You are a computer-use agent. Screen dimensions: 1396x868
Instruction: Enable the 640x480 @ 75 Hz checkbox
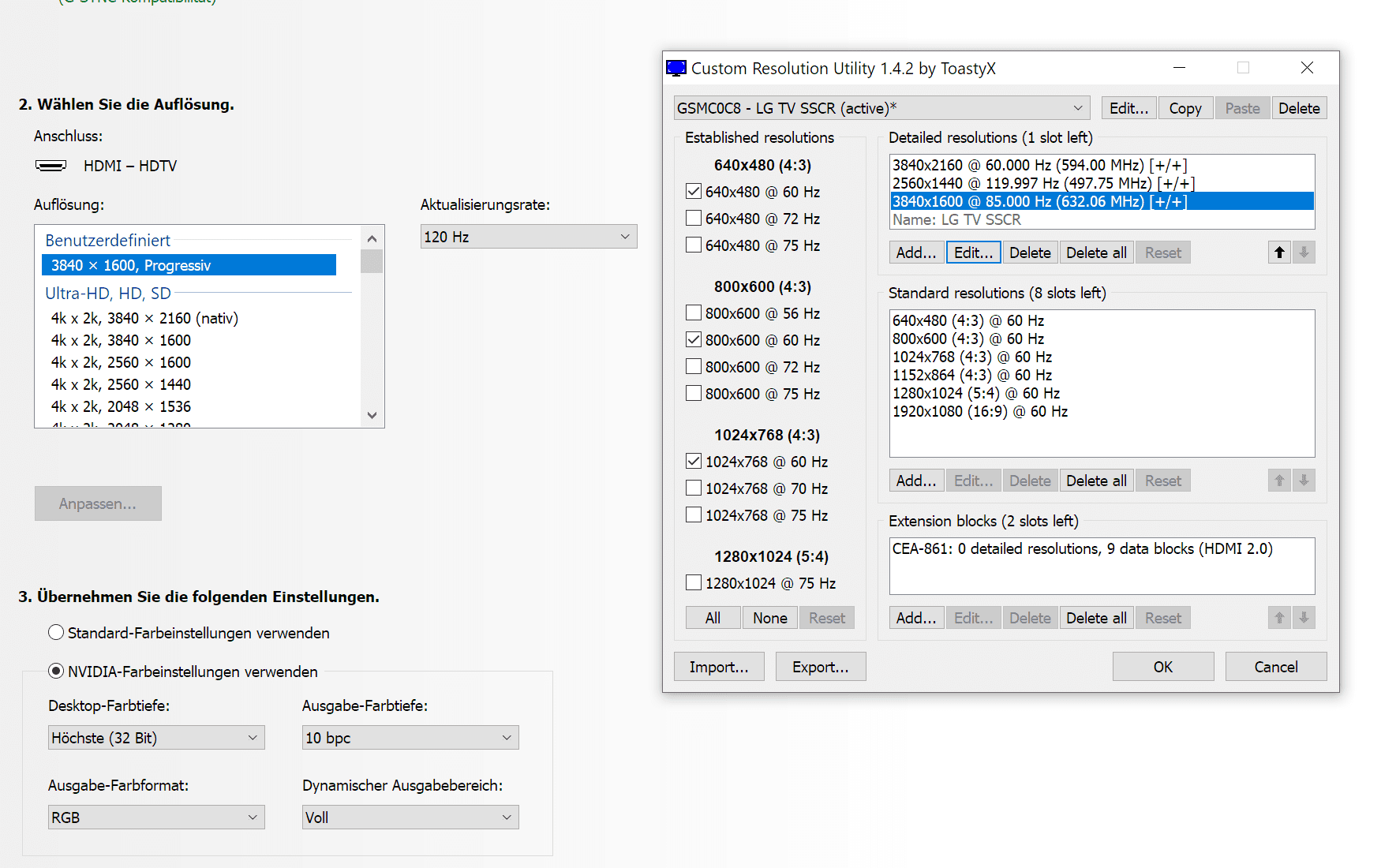click(694, 245)
